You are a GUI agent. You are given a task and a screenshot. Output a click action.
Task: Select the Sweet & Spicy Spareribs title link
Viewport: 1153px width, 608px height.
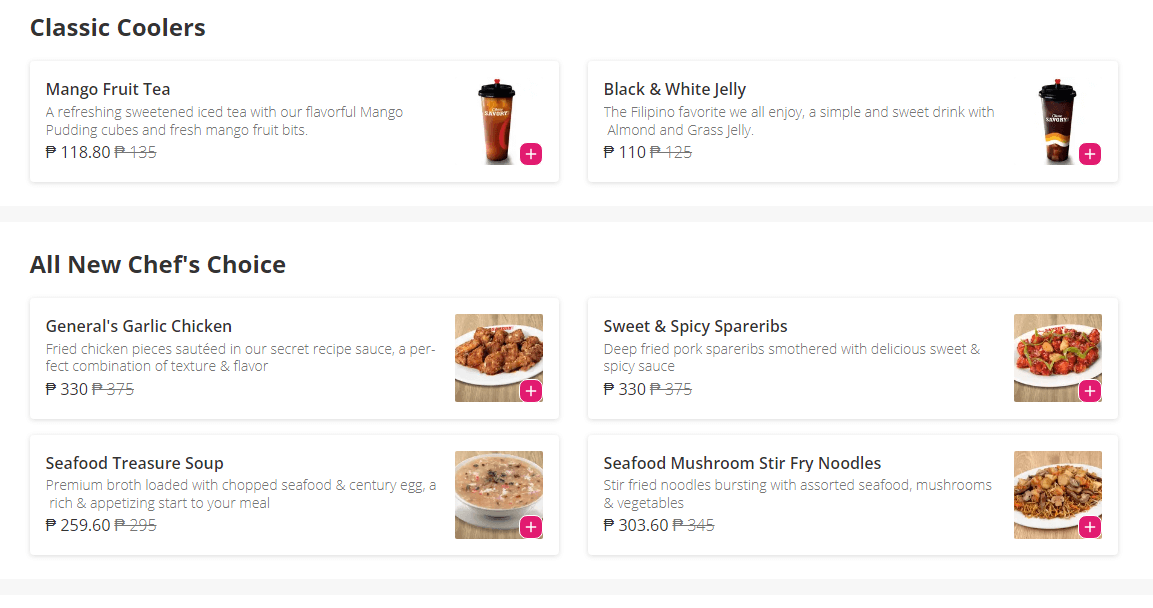point(693,326)
